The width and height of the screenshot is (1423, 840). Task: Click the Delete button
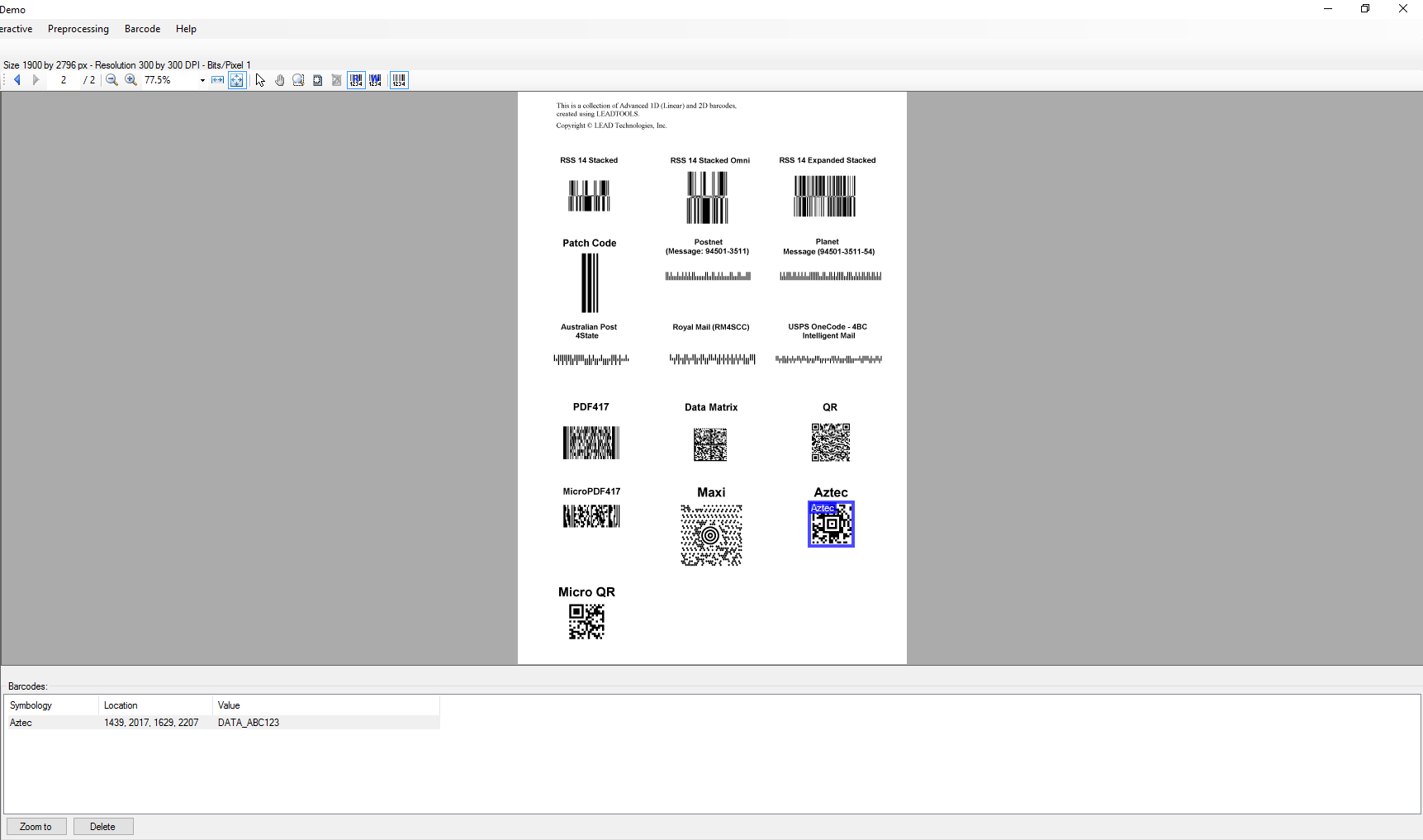click(x=103, y=827)
